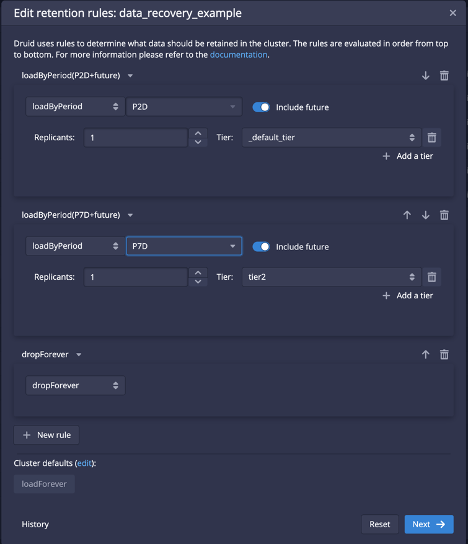468x544 pixels.
Task: Increase Replicants for the tier2 rule
Action: click(x=198, y=273)
